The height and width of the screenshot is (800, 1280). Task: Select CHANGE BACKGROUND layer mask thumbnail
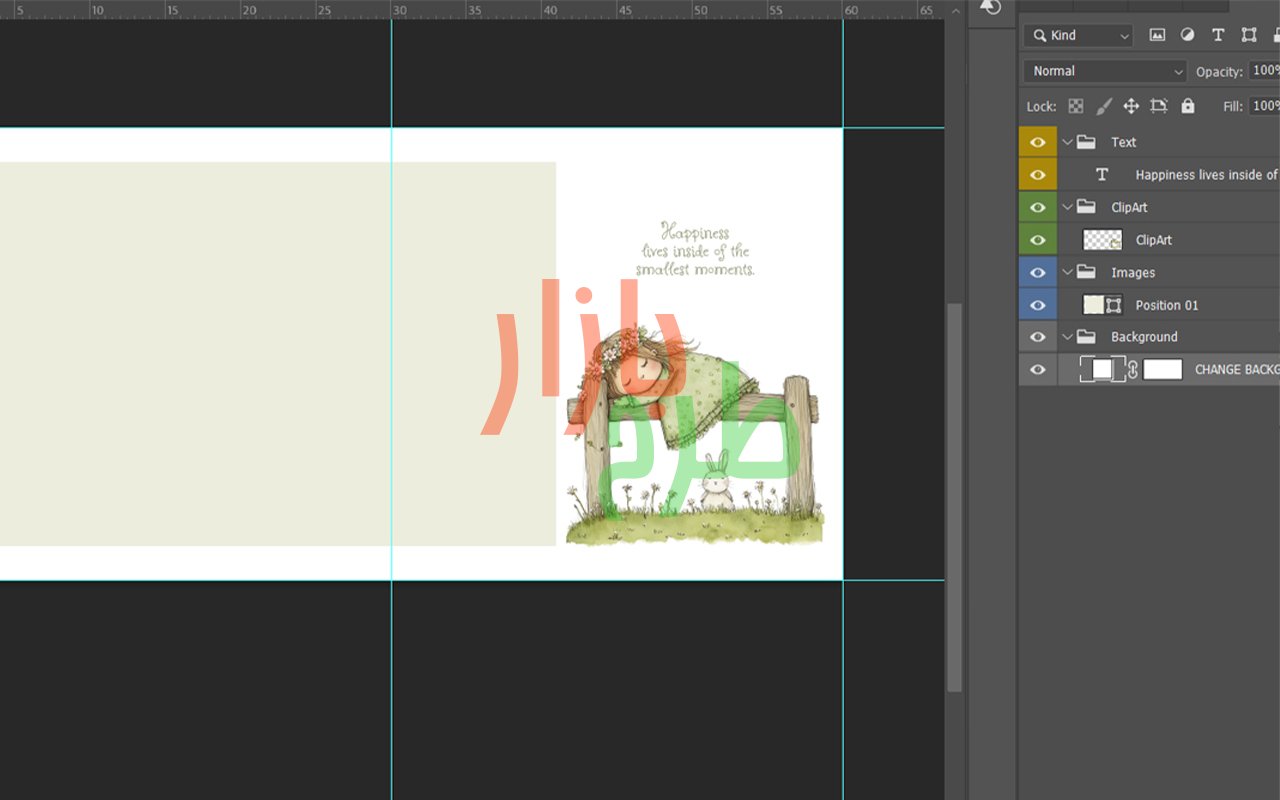(1163, 370)
